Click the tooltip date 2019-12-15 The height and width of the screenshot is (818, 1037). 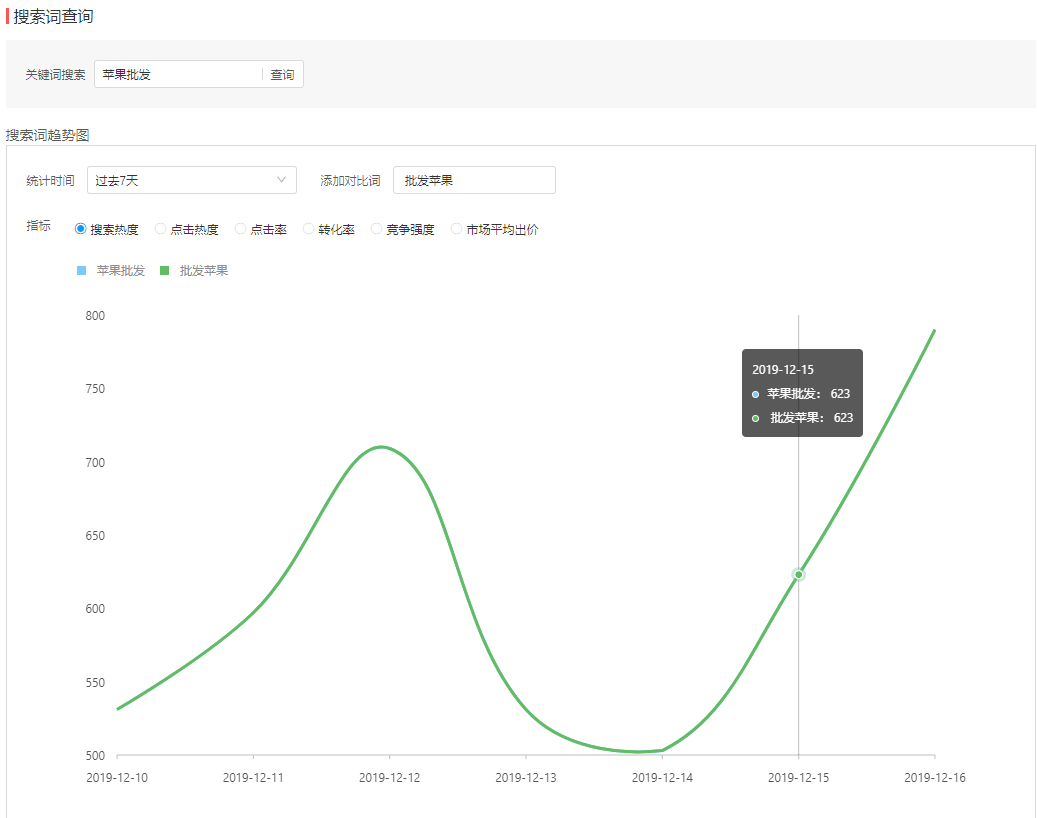783,370
